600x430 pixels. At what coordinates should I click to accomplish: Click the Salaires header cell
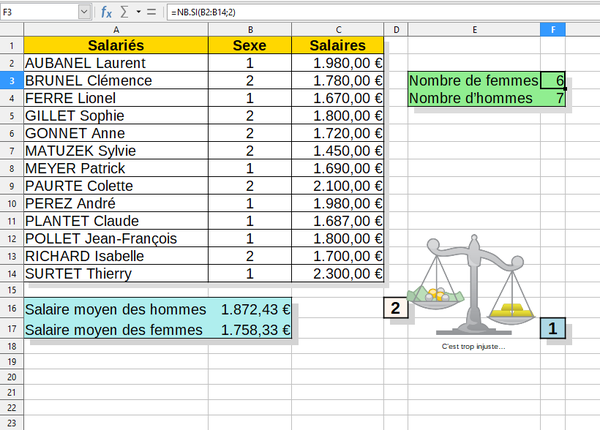[x=338, y=46]
